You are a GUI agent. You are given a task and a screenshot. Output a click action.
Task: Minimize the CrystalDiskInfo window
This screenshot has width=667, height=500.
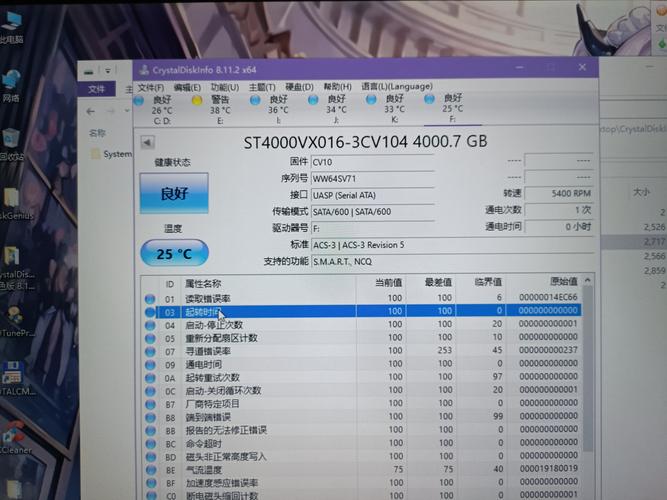coord(519,68)
